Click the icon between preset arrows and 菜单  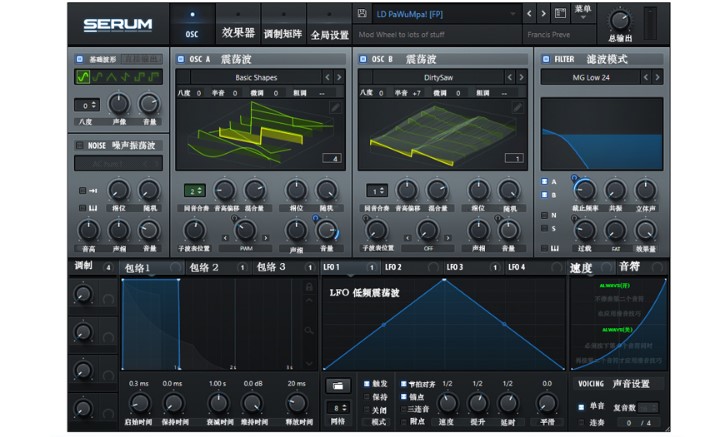click(560, 13)
